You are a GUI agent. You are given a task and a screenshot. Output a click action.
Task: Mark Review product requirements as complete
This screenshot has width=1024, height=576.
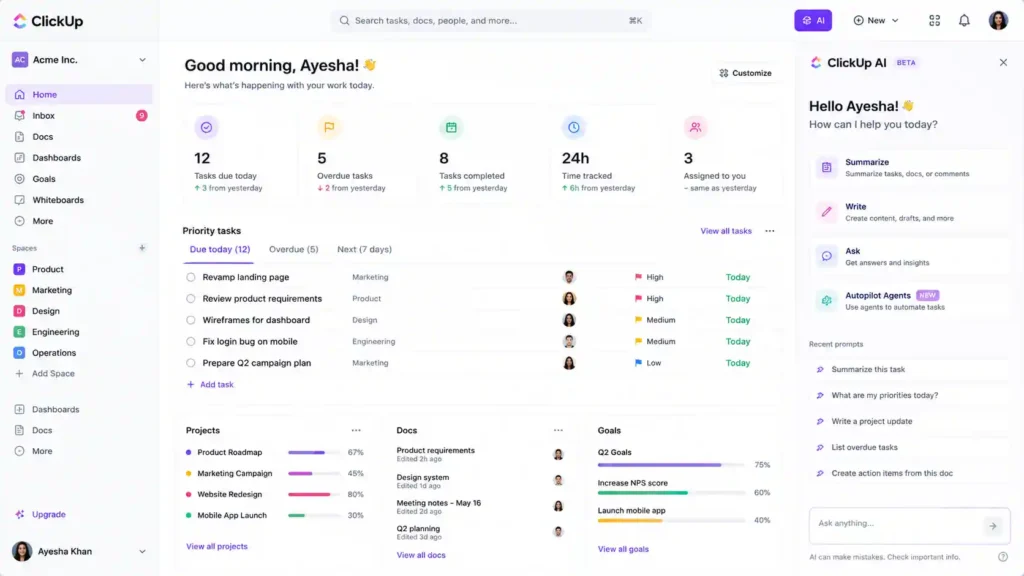190,298
